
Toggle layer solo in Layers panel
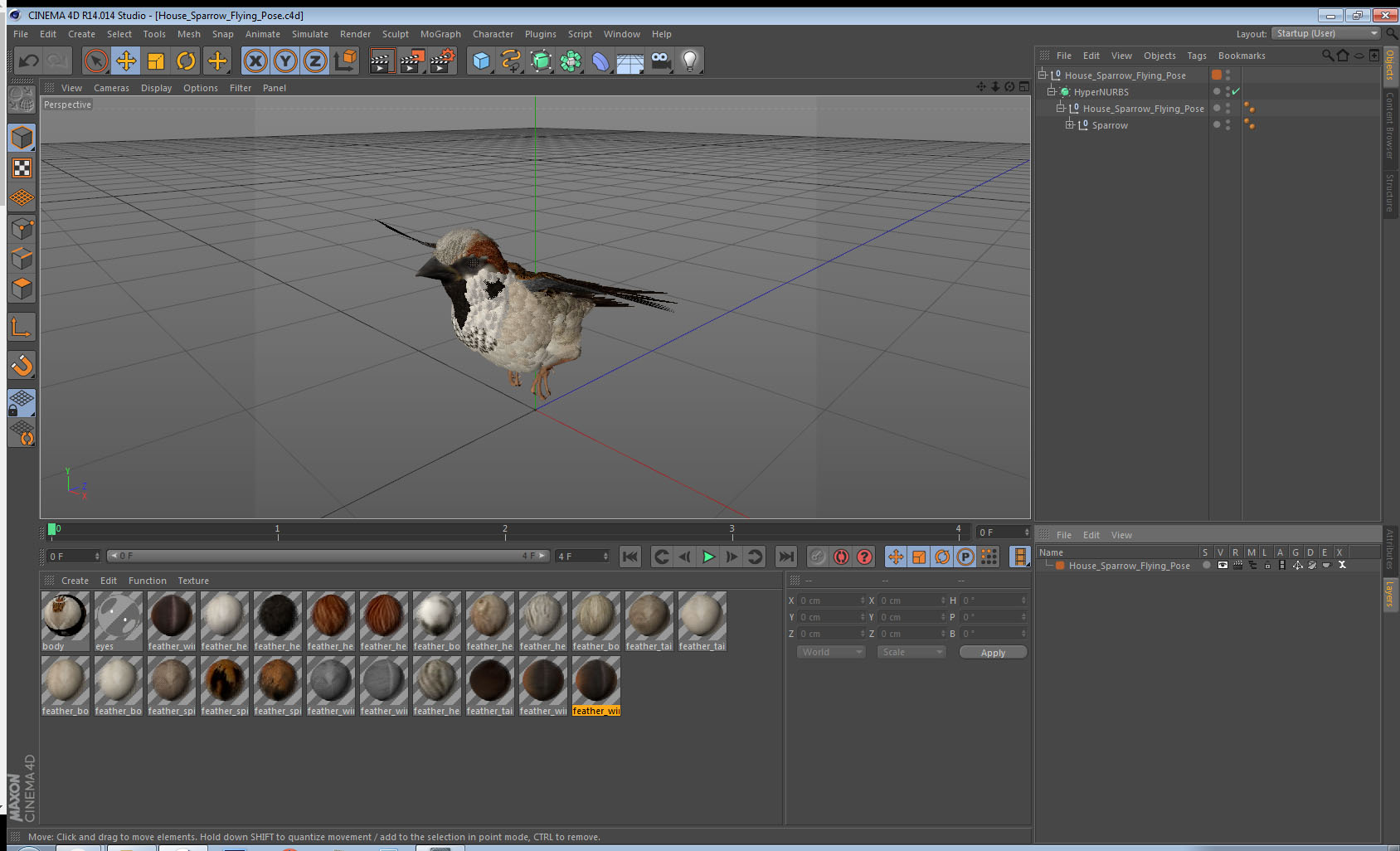click(1207, 565)
